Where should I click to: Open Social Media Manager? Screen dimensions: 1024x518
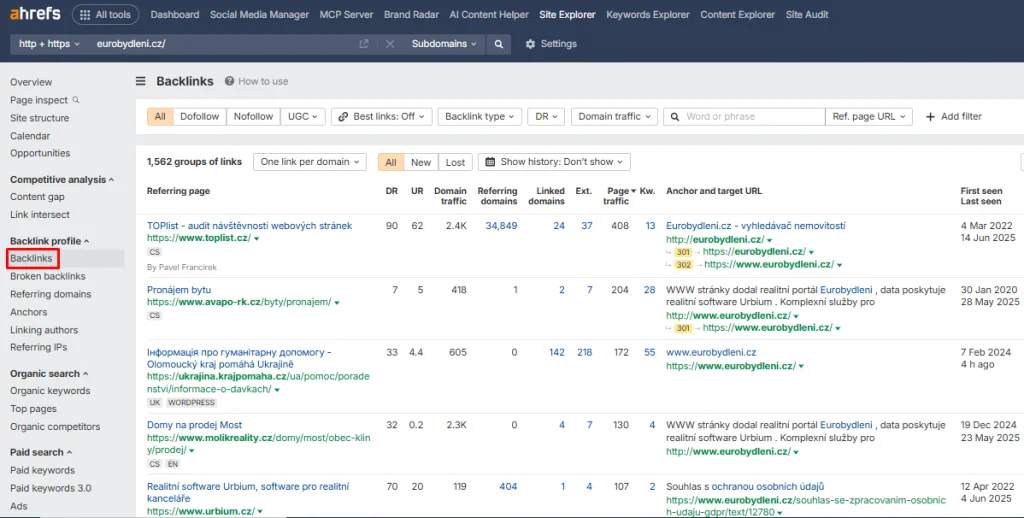tap(259, 14)
